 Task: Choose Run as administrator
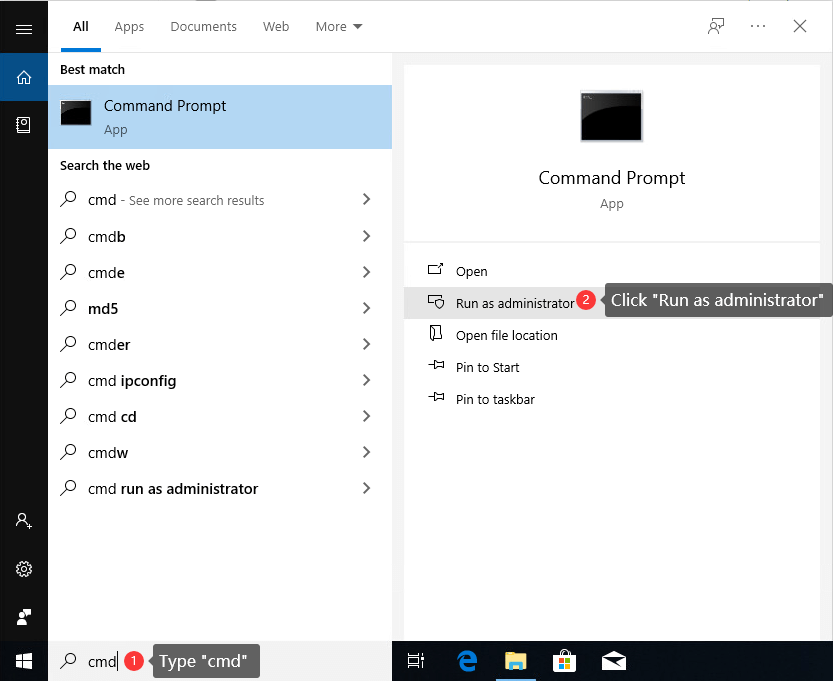(611, 303)
